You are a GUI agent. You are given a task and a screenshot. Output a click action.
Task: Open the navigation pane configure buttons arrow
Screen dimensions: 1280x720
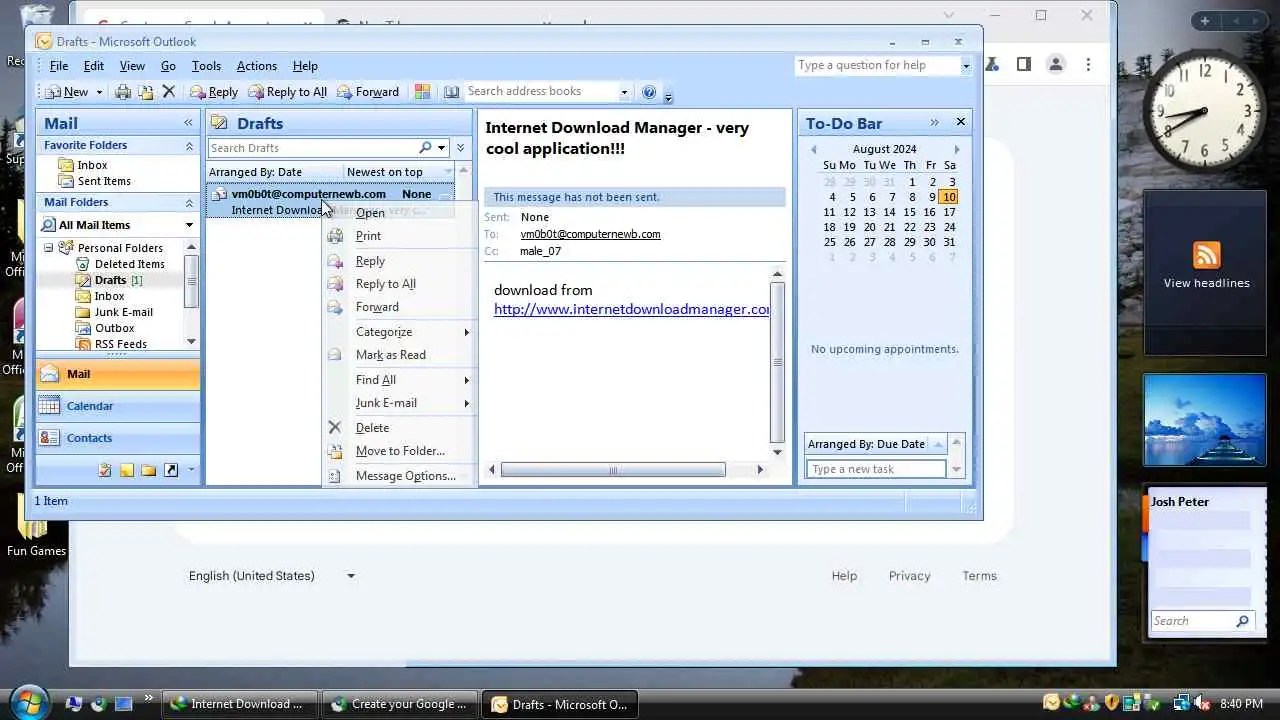191,470
